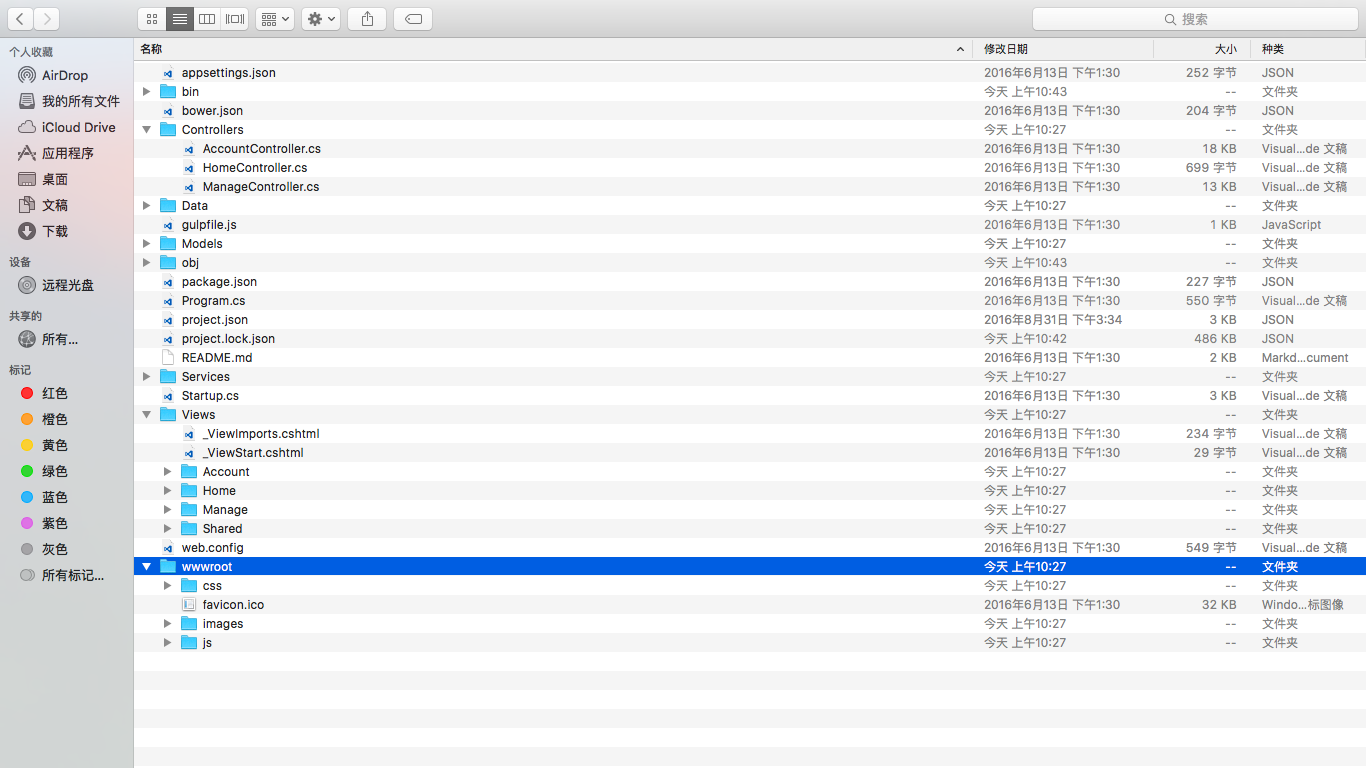
Task: Collapse the Views folder
Action: click(x=146, y=414)
